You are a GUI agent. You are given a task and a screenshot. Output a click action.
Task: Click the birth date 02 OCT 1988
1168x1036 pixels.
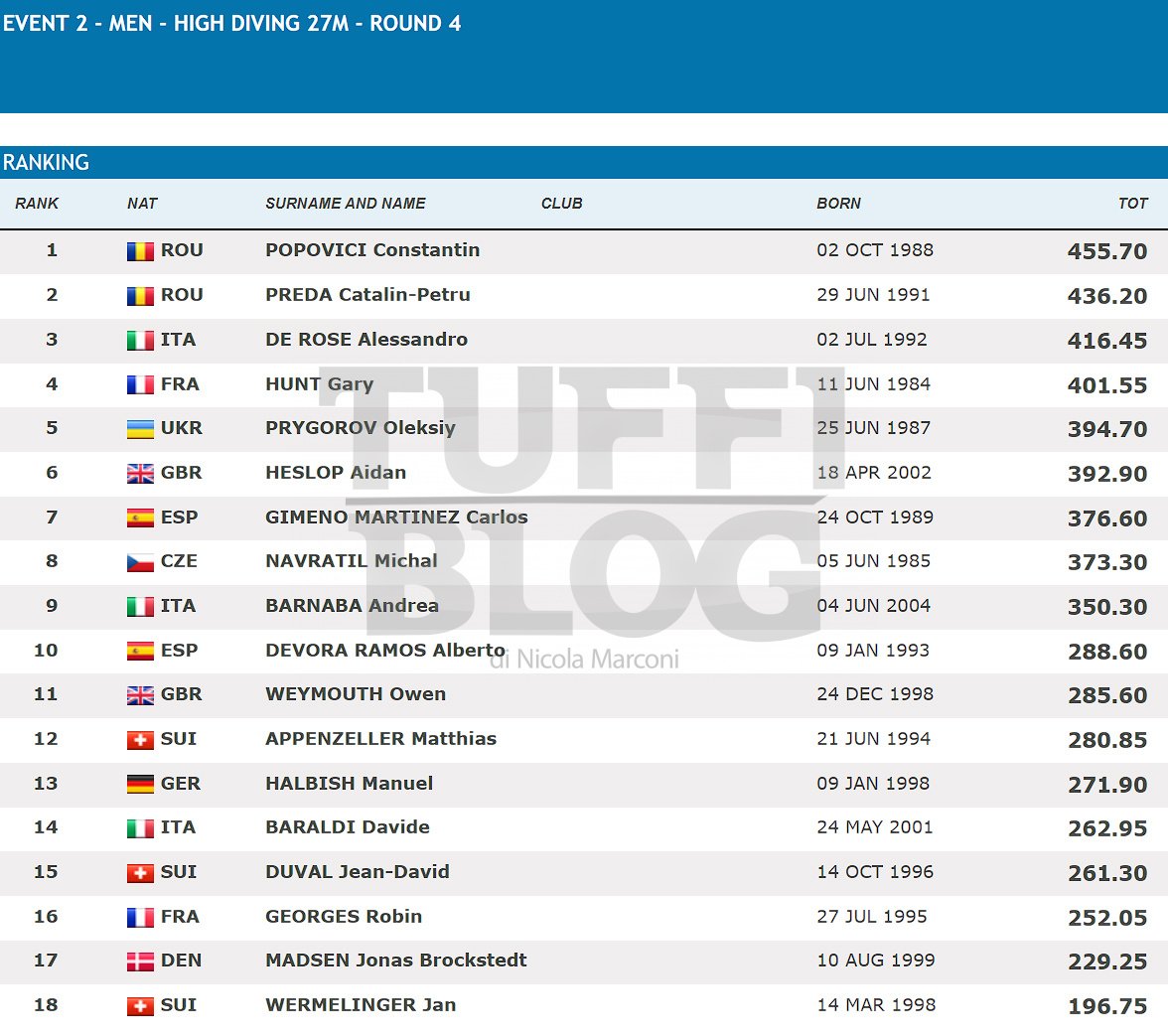[875, 250]
